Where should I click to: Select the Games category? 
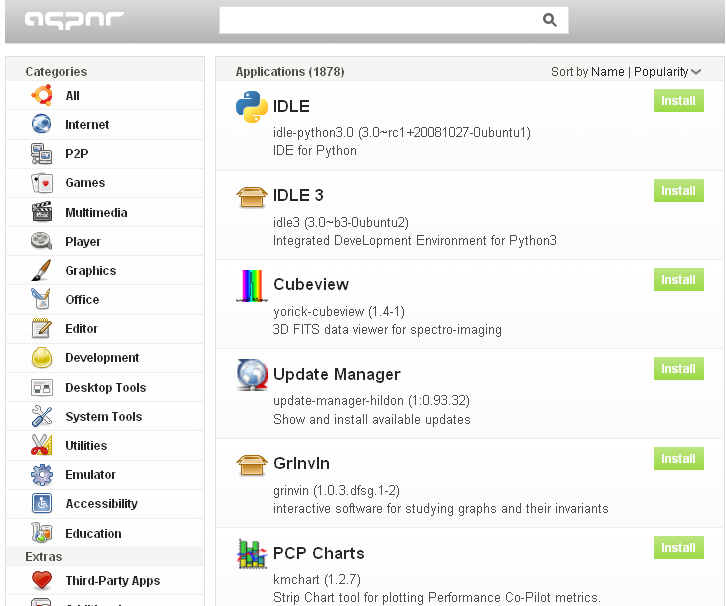pyautogui.click(x=105, y=183)
